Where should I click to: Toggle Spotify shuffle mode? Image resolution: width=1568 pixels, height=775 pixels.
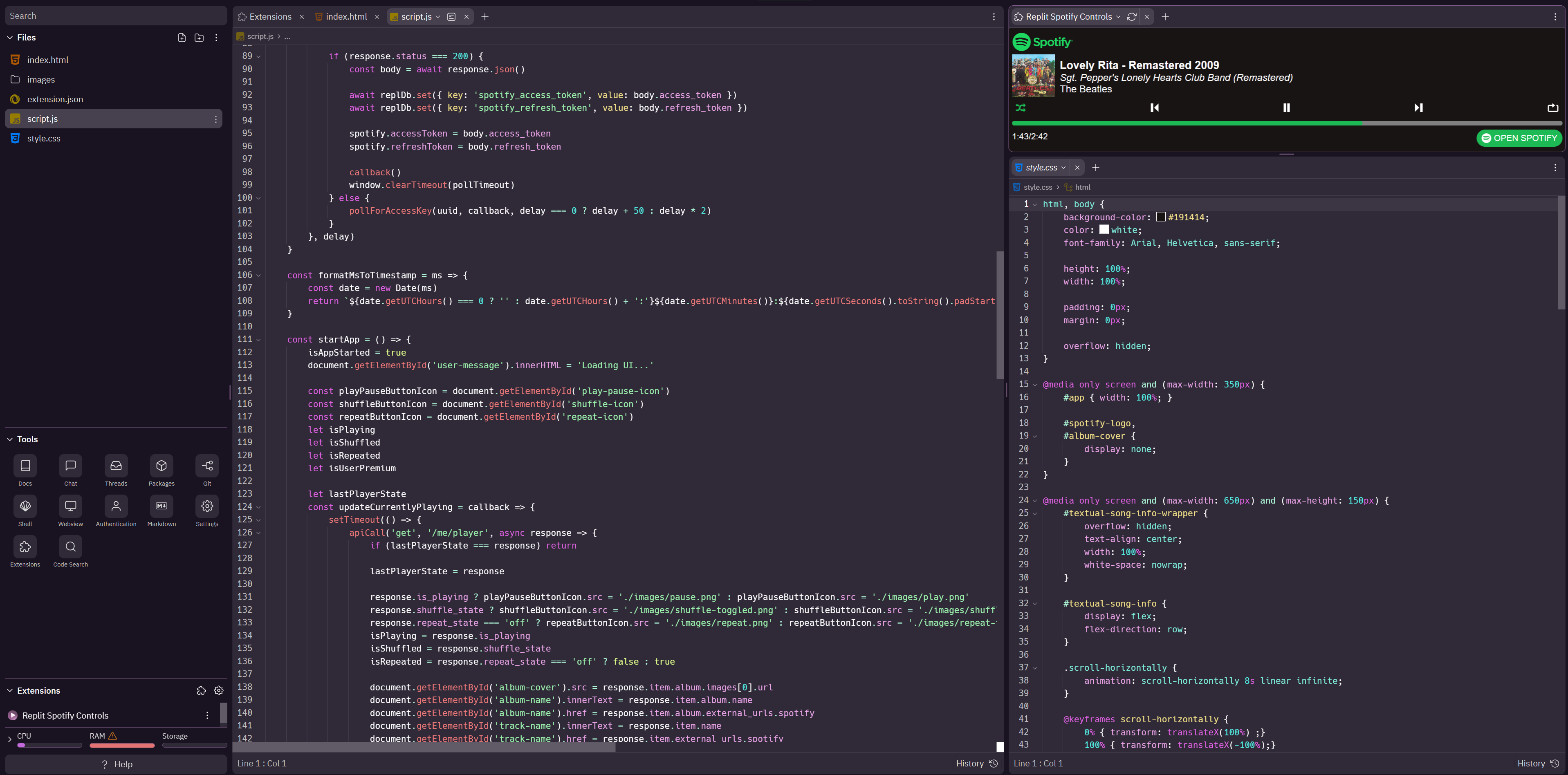1021,108
